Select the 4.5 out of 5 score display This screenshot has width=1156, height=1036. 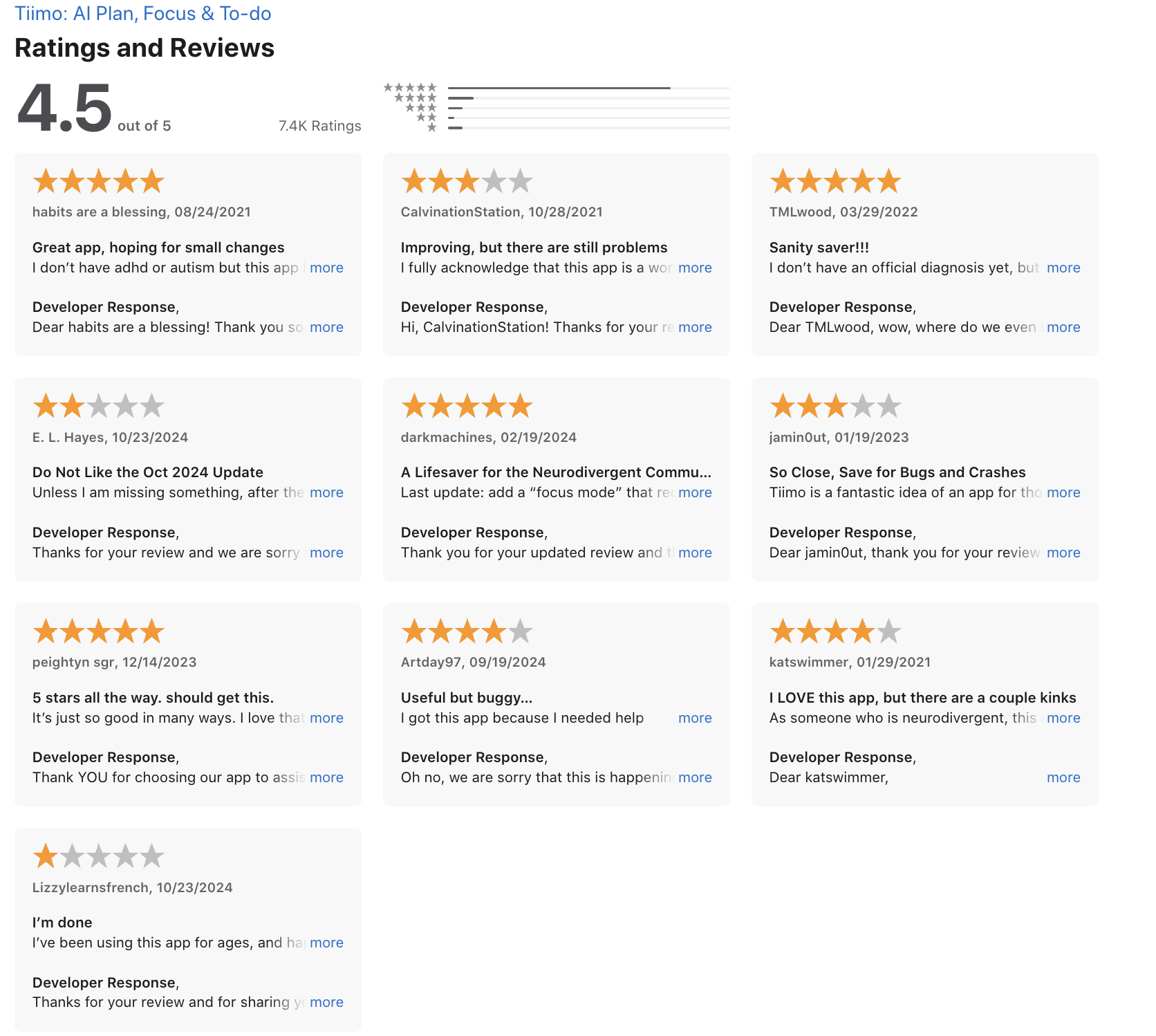(x=64, y=109)
